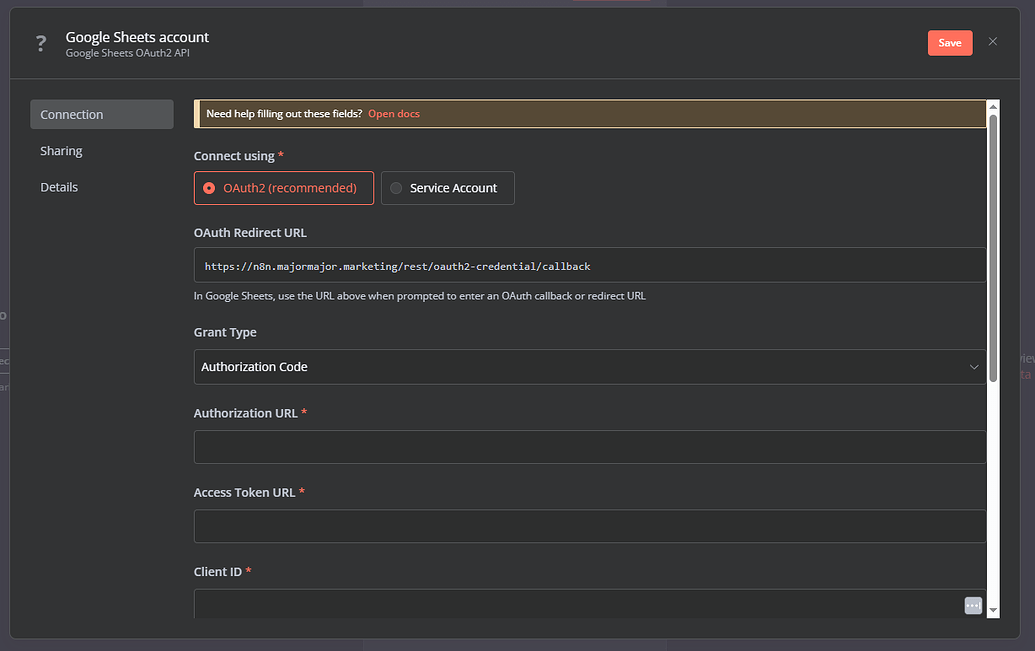Click the ellipsis icon in Client ID field
1035x651 pixels.
[973, 605]
